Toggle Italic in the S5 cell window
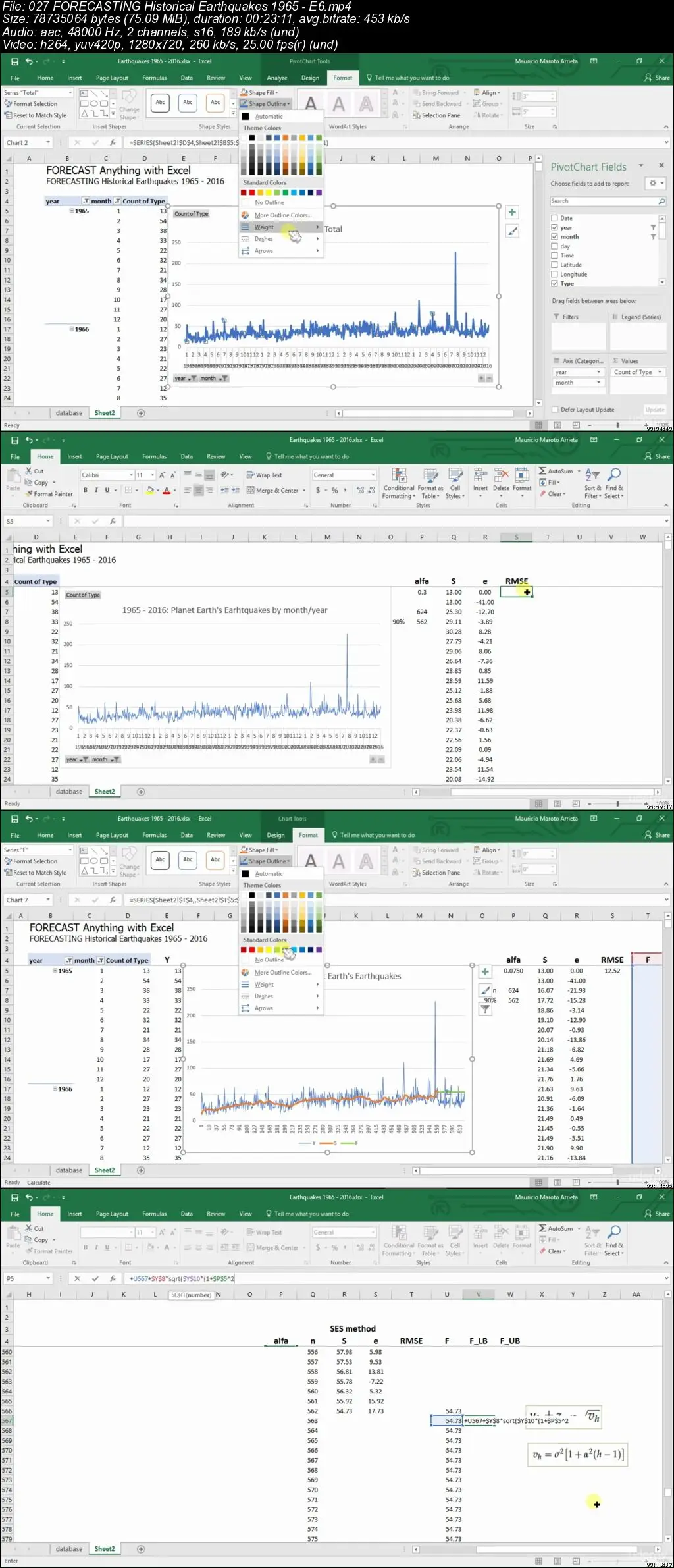This screenshot has height=1568, width=674. point(96,490)
